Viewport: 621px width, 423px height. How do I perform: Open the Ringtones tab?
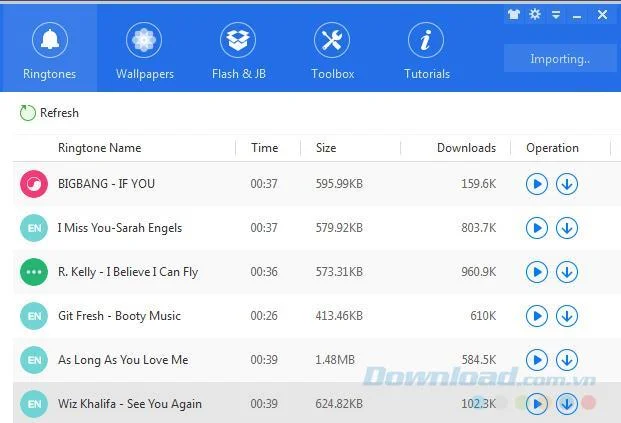click(x=49, y=49)
